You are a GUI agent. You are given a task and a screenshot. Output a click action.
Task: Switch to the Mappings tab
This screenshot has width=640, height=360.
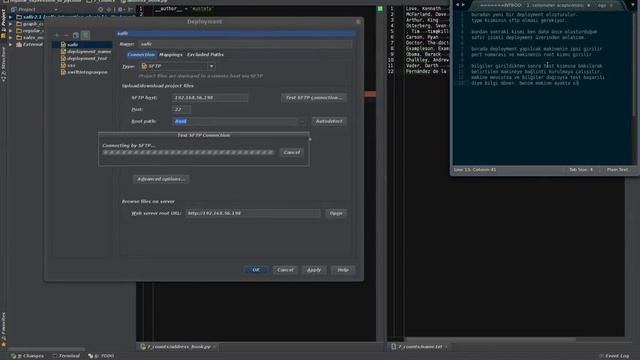click(171, 55)
